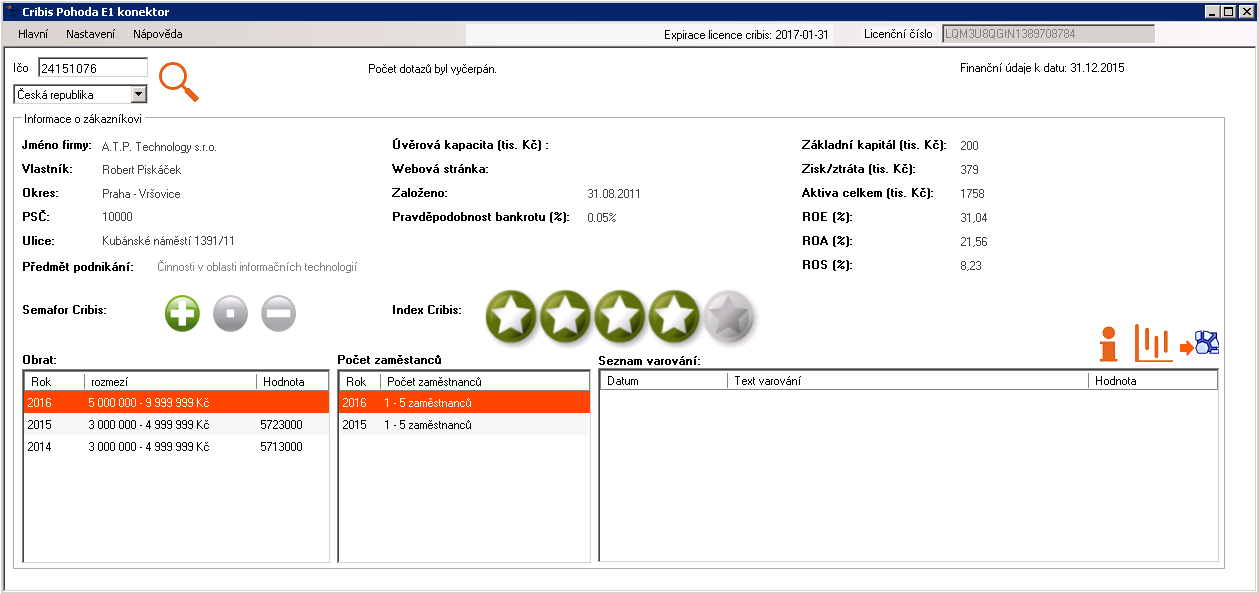Open the orange bar chart icon
The width and height of the screenshot is (1259, 594).
pos(1153,344)
